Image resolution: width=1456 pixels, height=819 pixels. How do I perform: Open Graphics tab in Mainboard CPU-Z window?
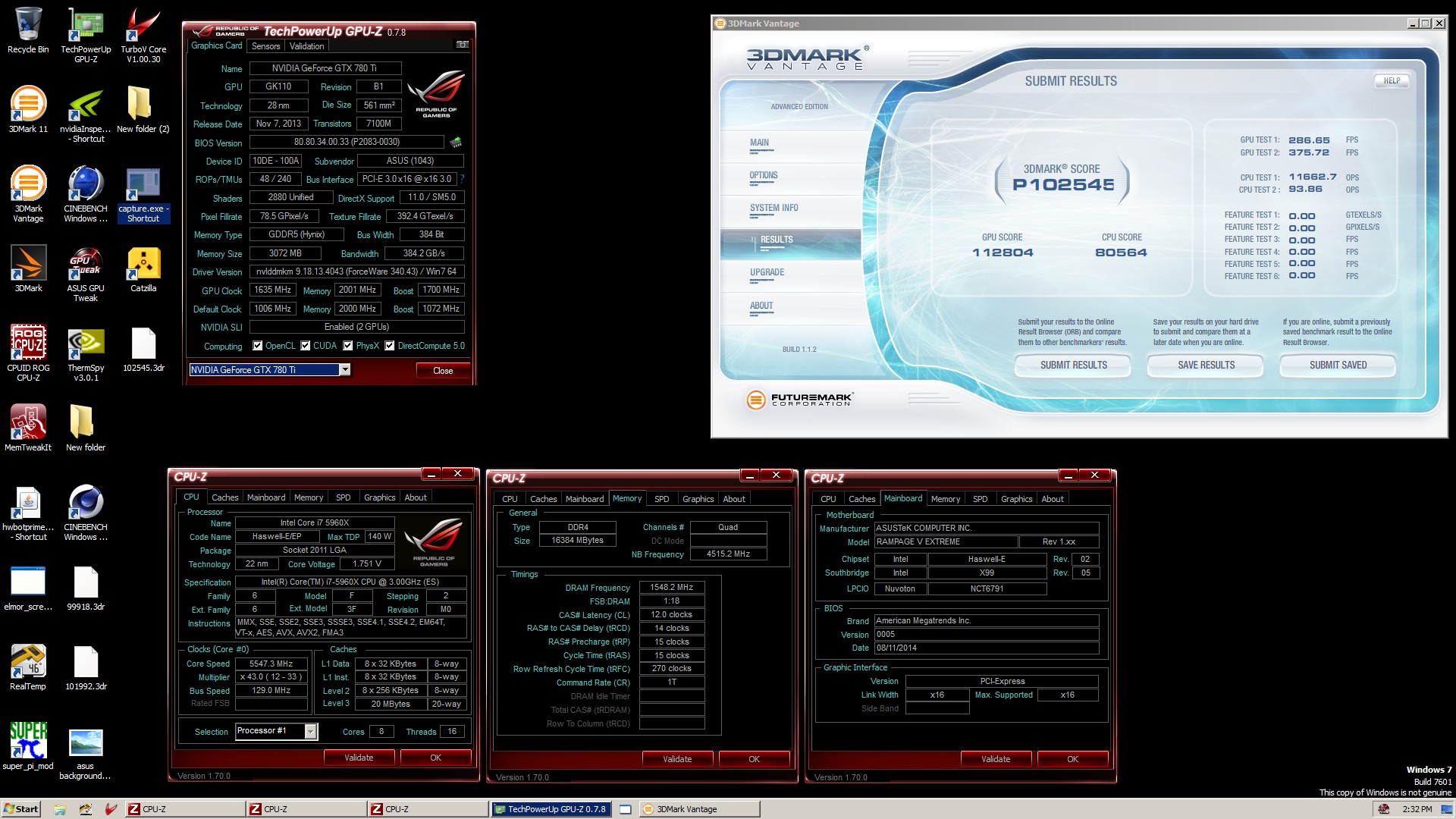point(1016,499)
